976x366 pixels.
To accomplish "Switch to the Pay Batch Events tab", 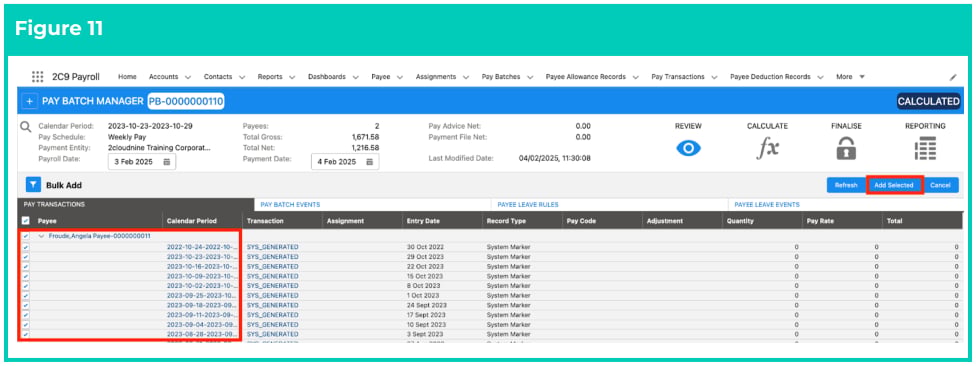I will 372,204.
